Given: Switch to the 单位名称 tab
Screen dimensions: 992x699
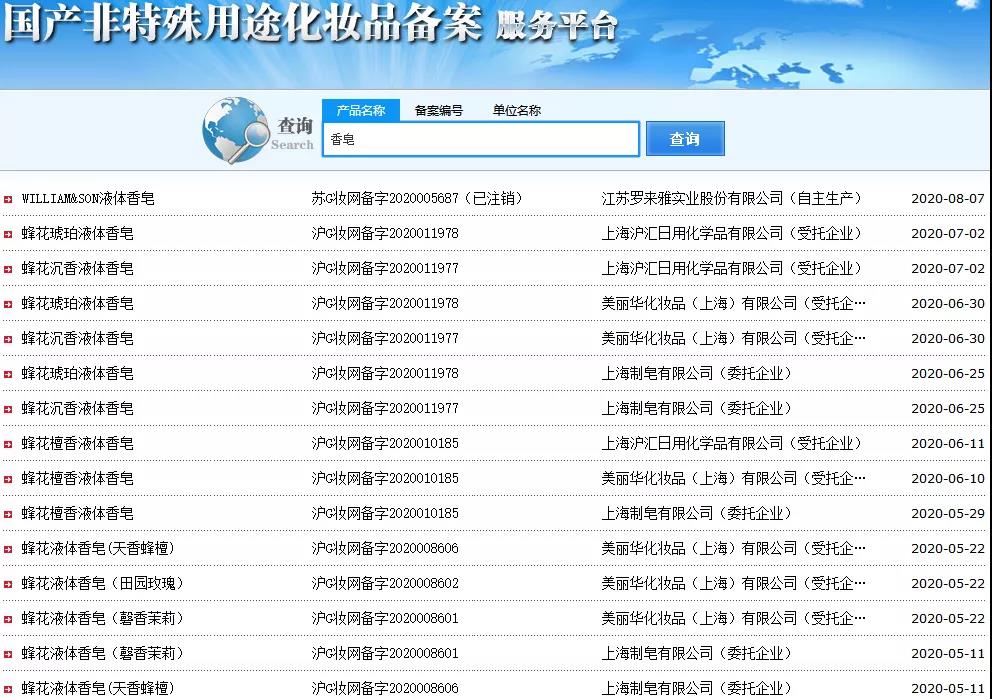Looking at the screenshot, I should point(517,111).
